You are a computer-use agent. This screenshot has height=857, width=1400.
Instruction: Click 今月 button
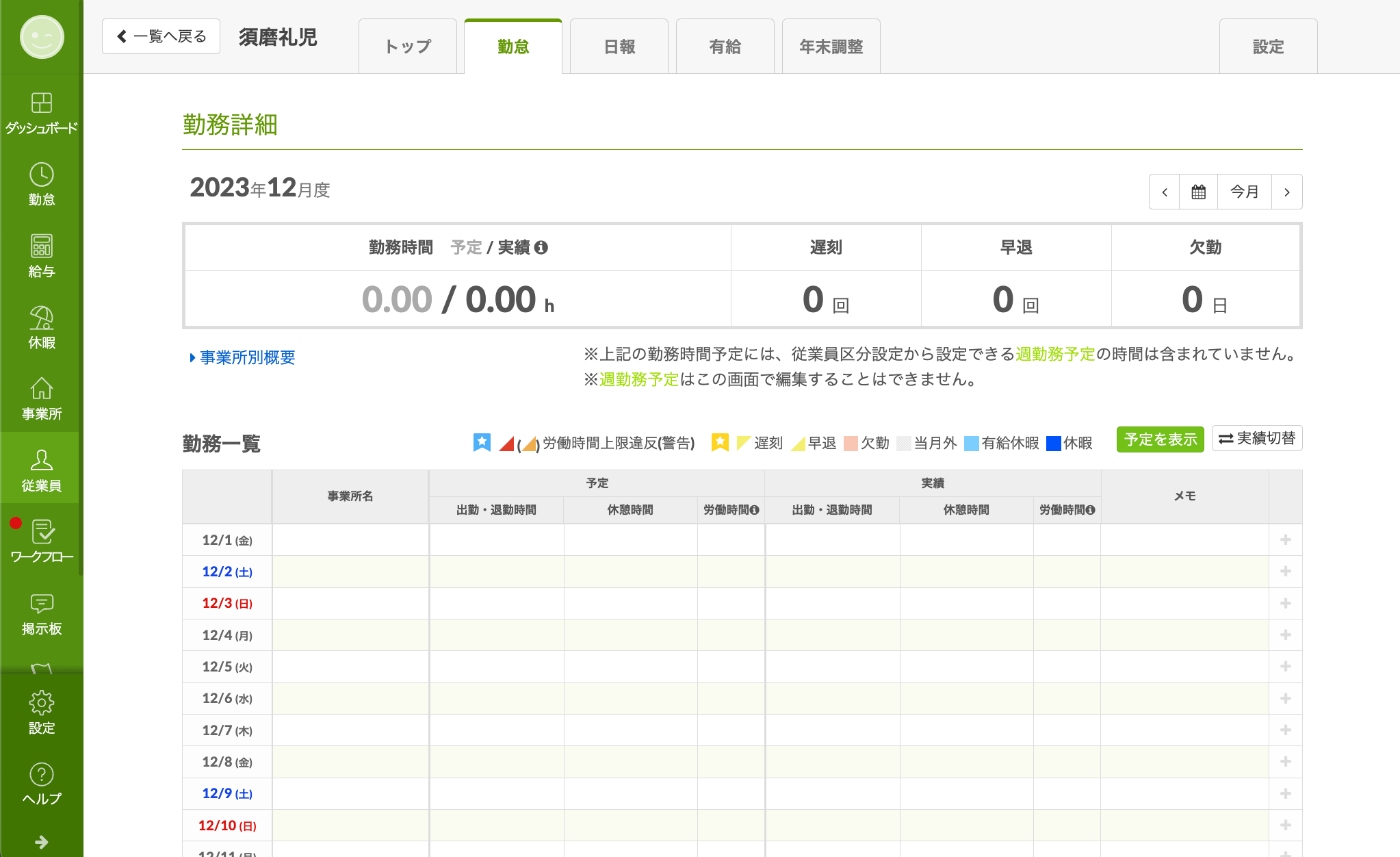point(1245,192)
